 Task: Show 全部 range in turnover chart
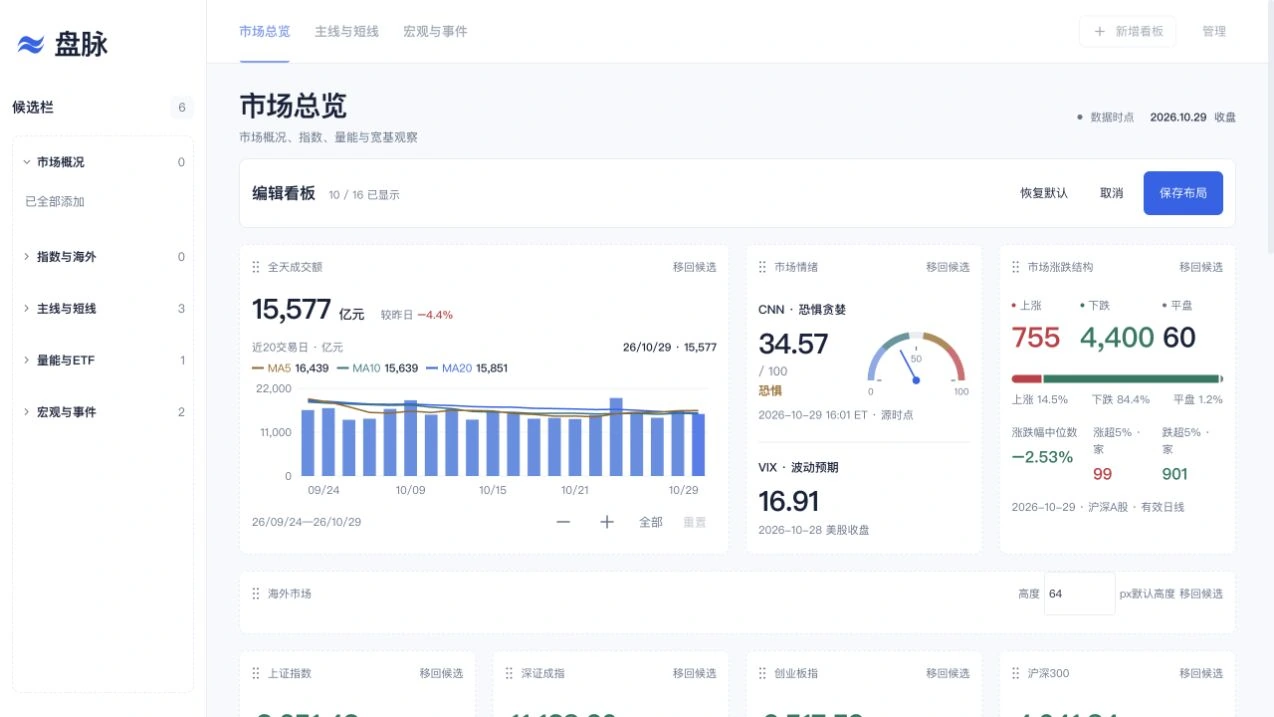click(x=651, y=522)
